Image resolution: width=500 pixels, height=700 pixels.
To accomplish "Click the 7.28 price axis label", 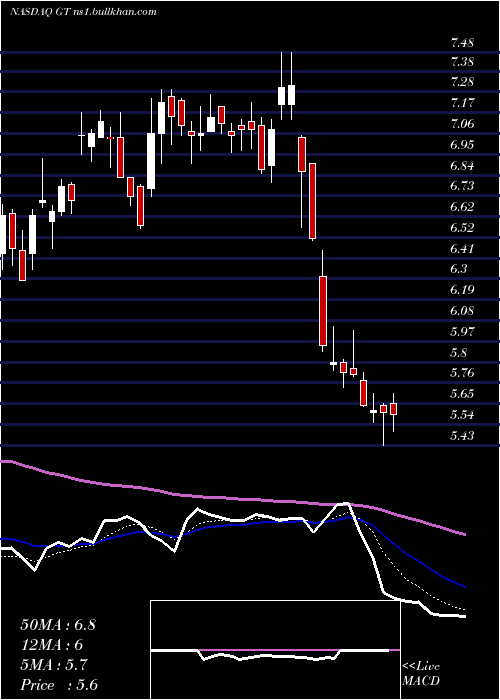I will click(x=462, y=82).
